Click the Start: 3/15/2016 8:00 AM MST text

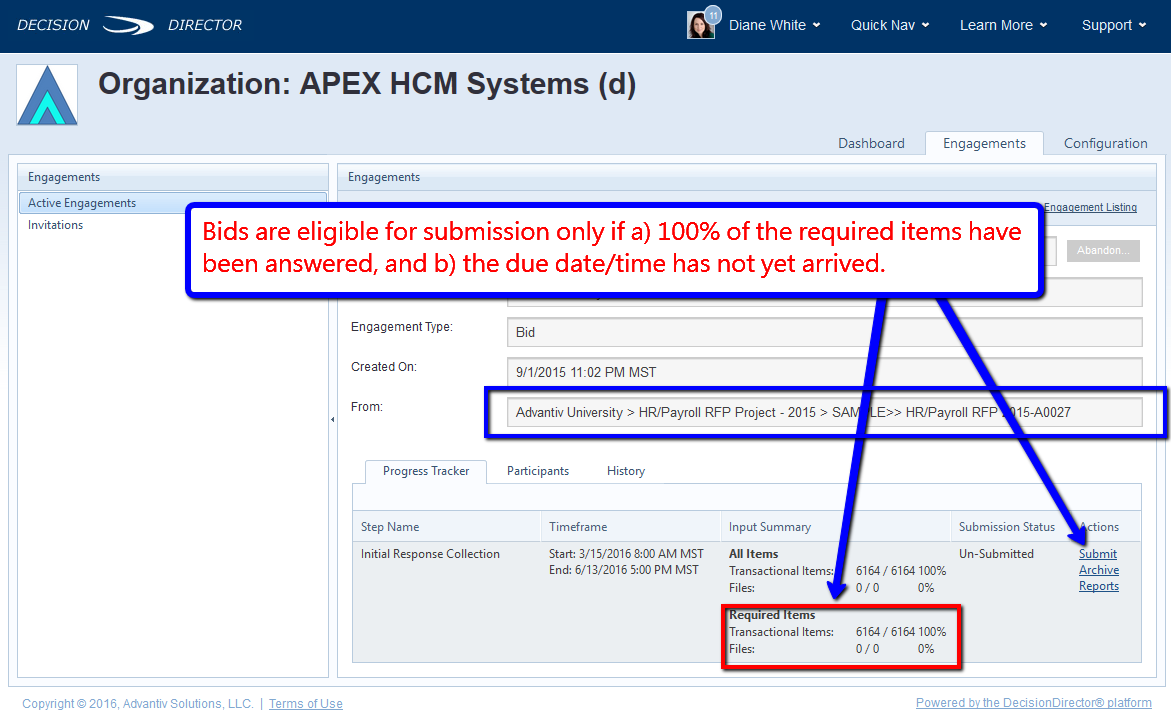pyautogui.click(x=626, y=554)
